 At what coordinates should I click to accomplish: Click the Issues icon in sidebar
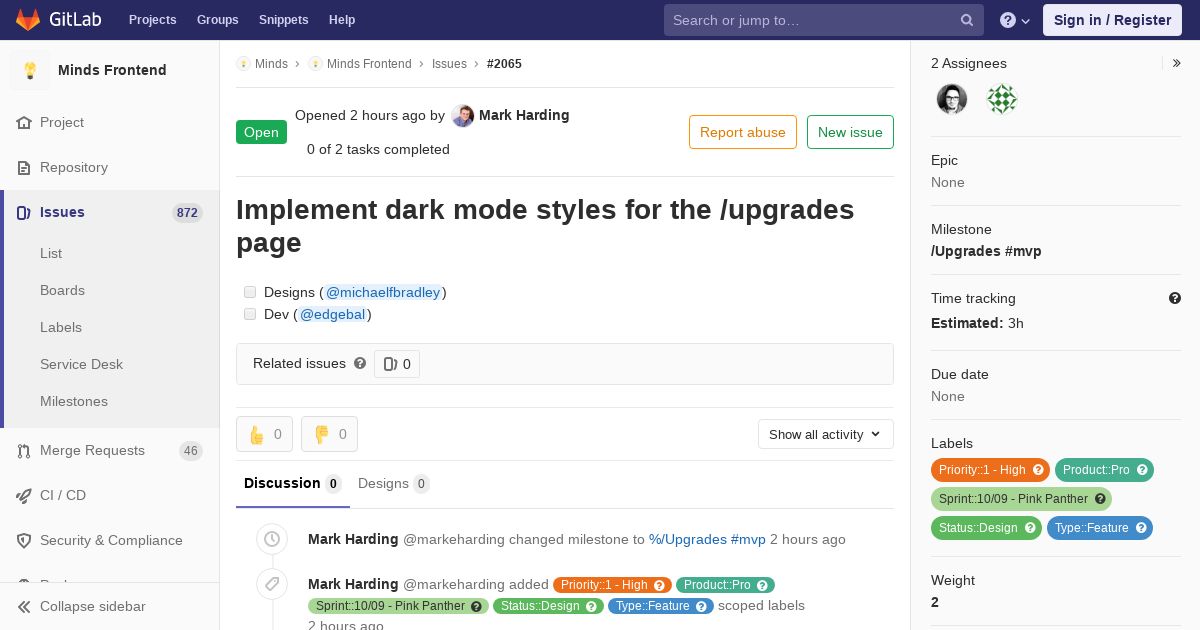point(24,213)
